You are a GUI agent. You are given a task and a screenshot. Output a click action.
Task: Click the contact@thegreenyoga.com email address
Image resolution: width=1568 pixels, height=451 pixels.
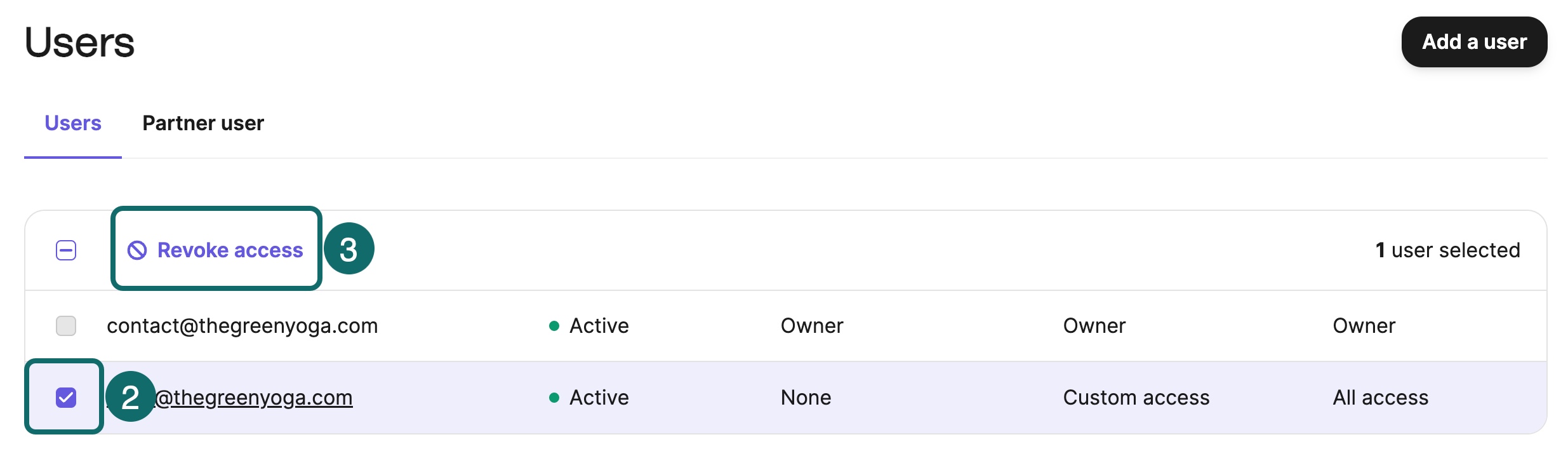click(x=242, y=326)
